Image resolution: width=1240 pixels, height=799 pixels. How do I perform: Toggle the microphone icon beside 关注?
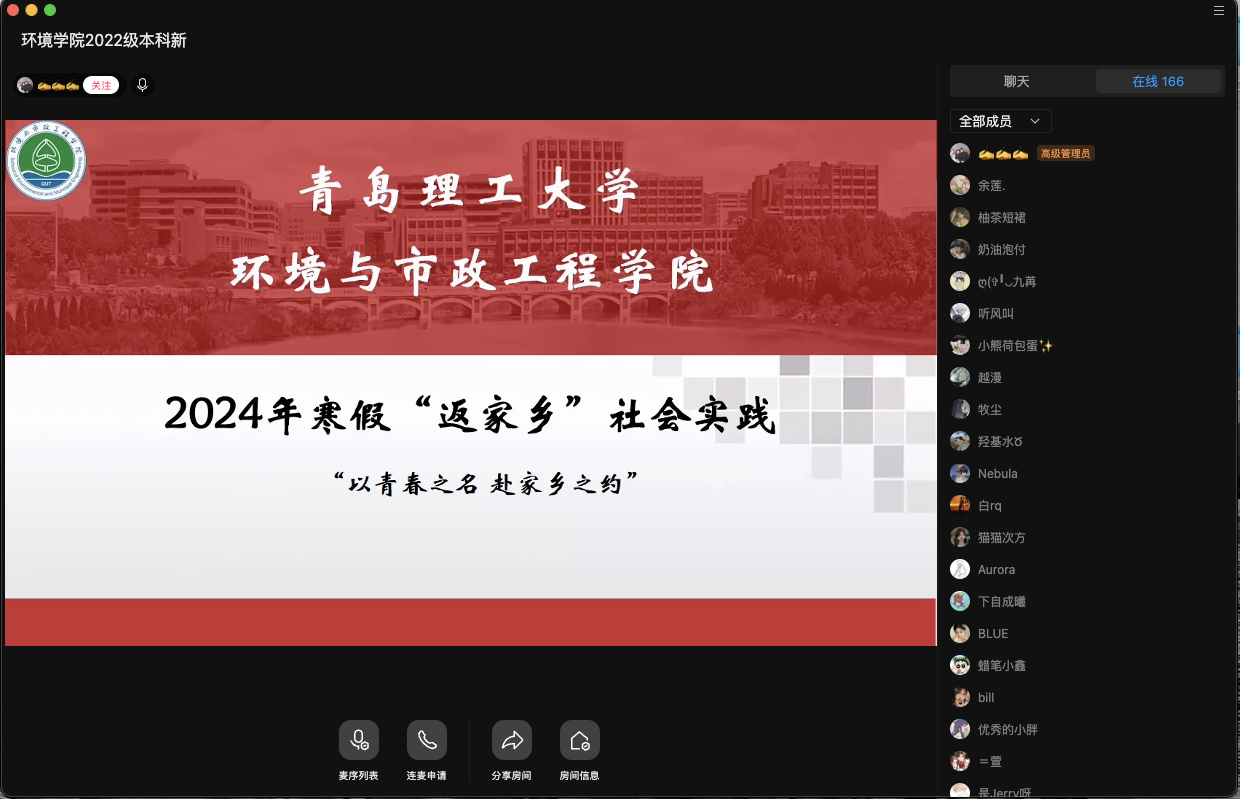(x=142, y=85)
